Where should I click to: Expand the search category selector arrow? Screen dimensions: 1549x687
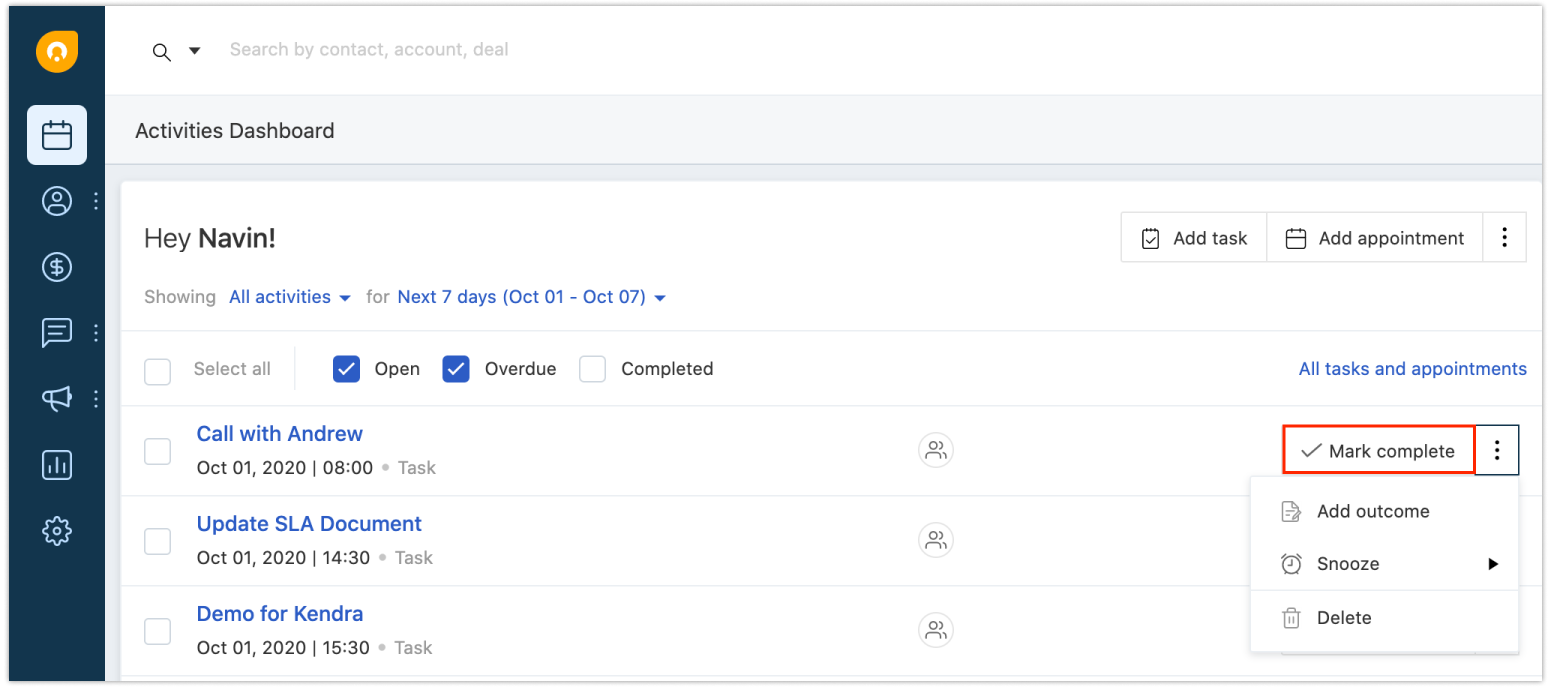point(194,49)
